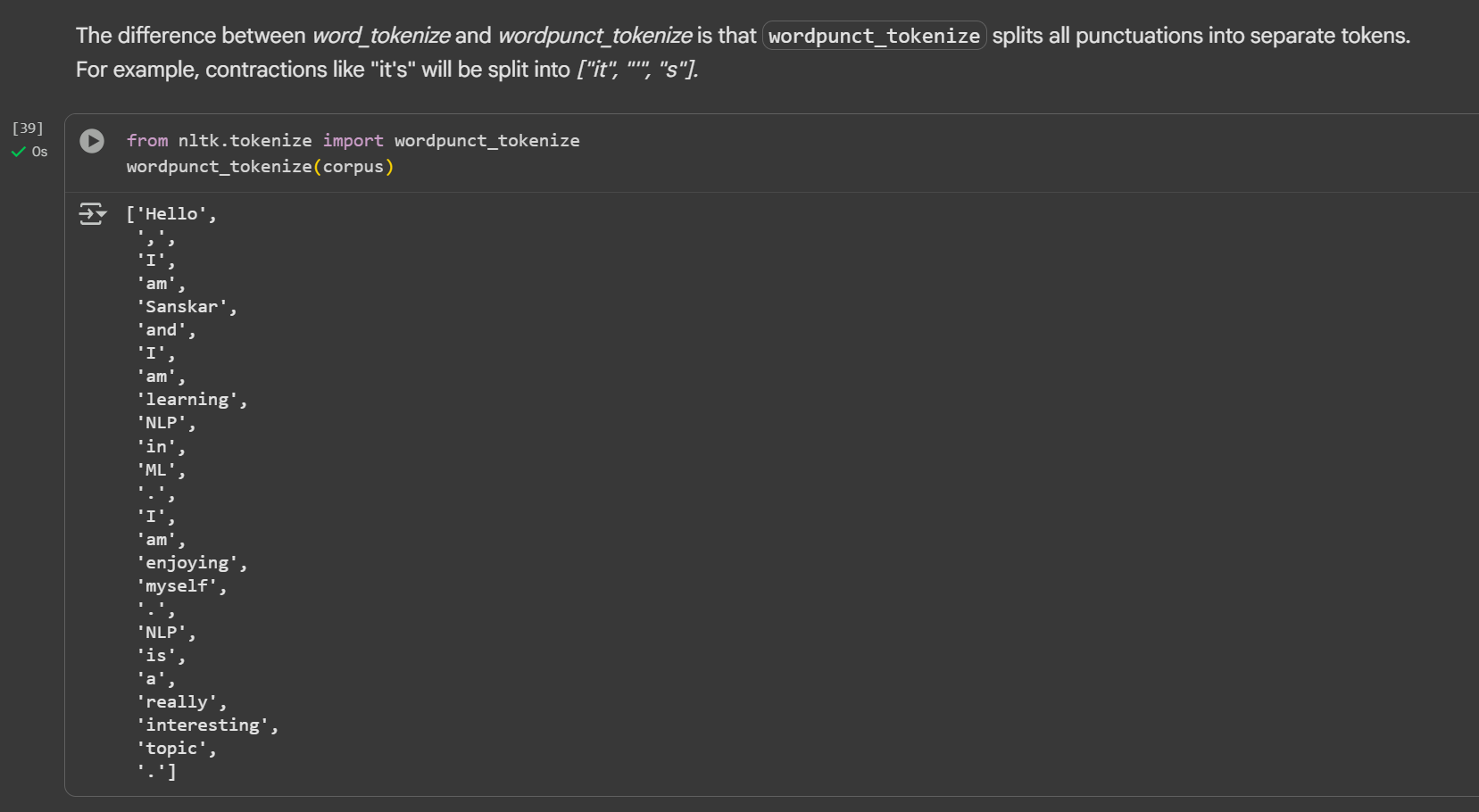
Task: Click 'corpus' argument in function call
Action: pos(353,167)
